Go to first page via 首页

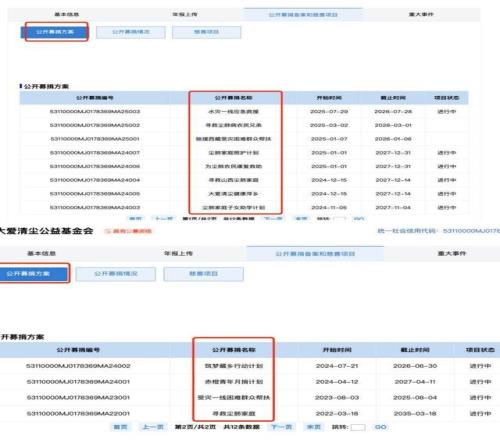120,427
